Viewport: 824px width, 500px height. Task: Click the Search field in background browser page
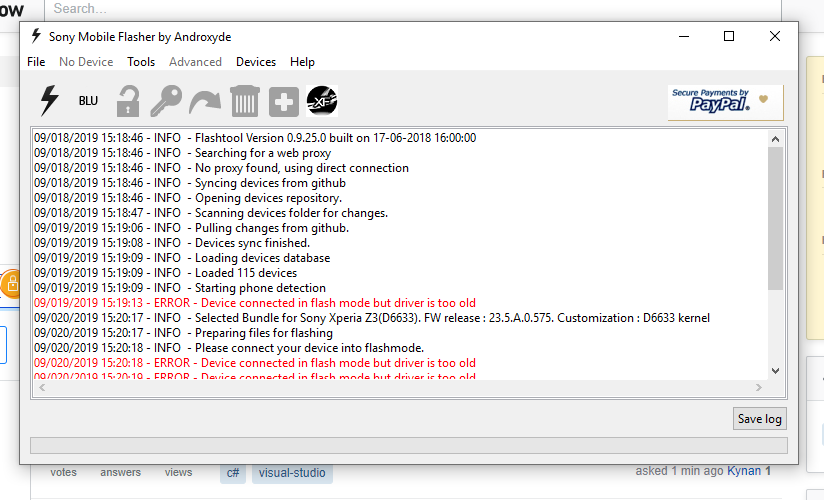pyautogui.click(x=413, y=9)
